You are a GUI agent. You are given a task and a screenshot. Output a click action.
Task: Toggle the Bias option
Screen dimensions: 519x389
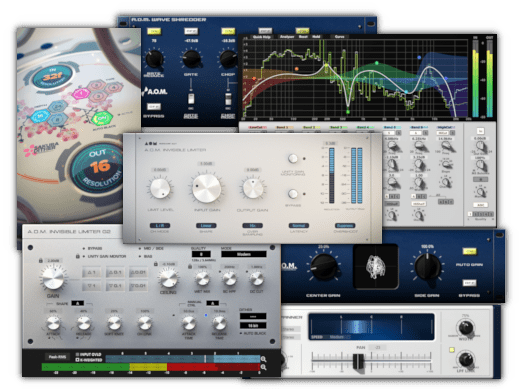pos(145,256)
